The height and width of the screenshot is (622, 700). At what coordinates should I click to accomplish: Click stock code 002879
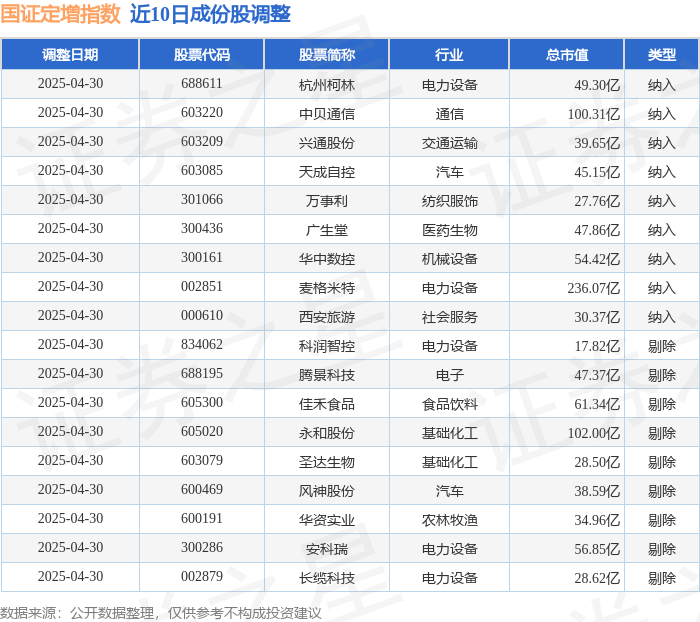[202, 577]
